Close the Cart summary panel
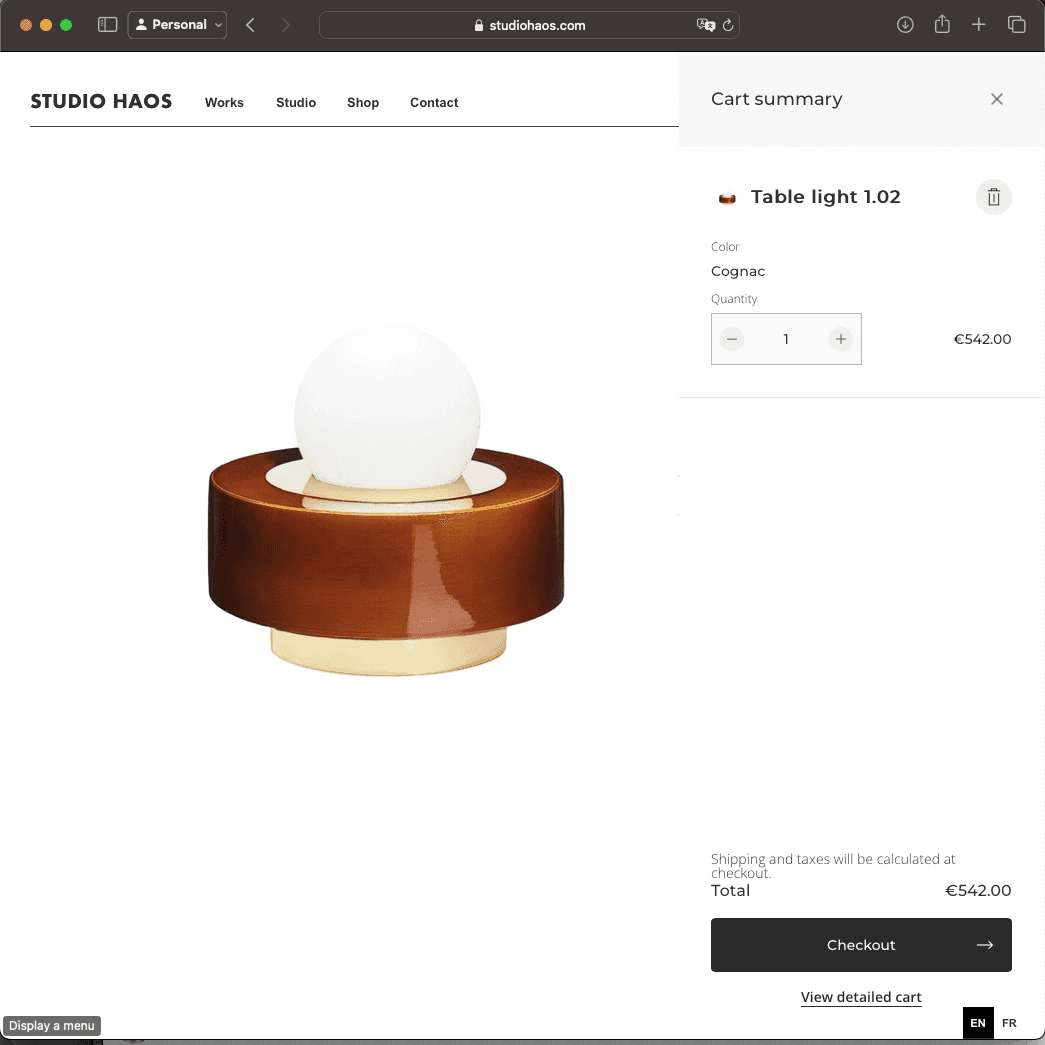1045x1045 pixels. 996,99
